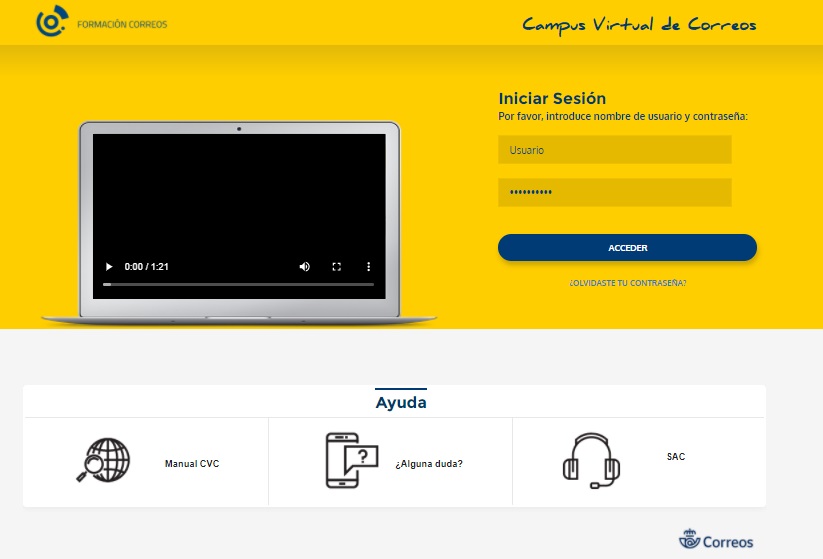
Task: Open the video's three-dot options menu
Action: pyautogui.click(x=368, y=267)
